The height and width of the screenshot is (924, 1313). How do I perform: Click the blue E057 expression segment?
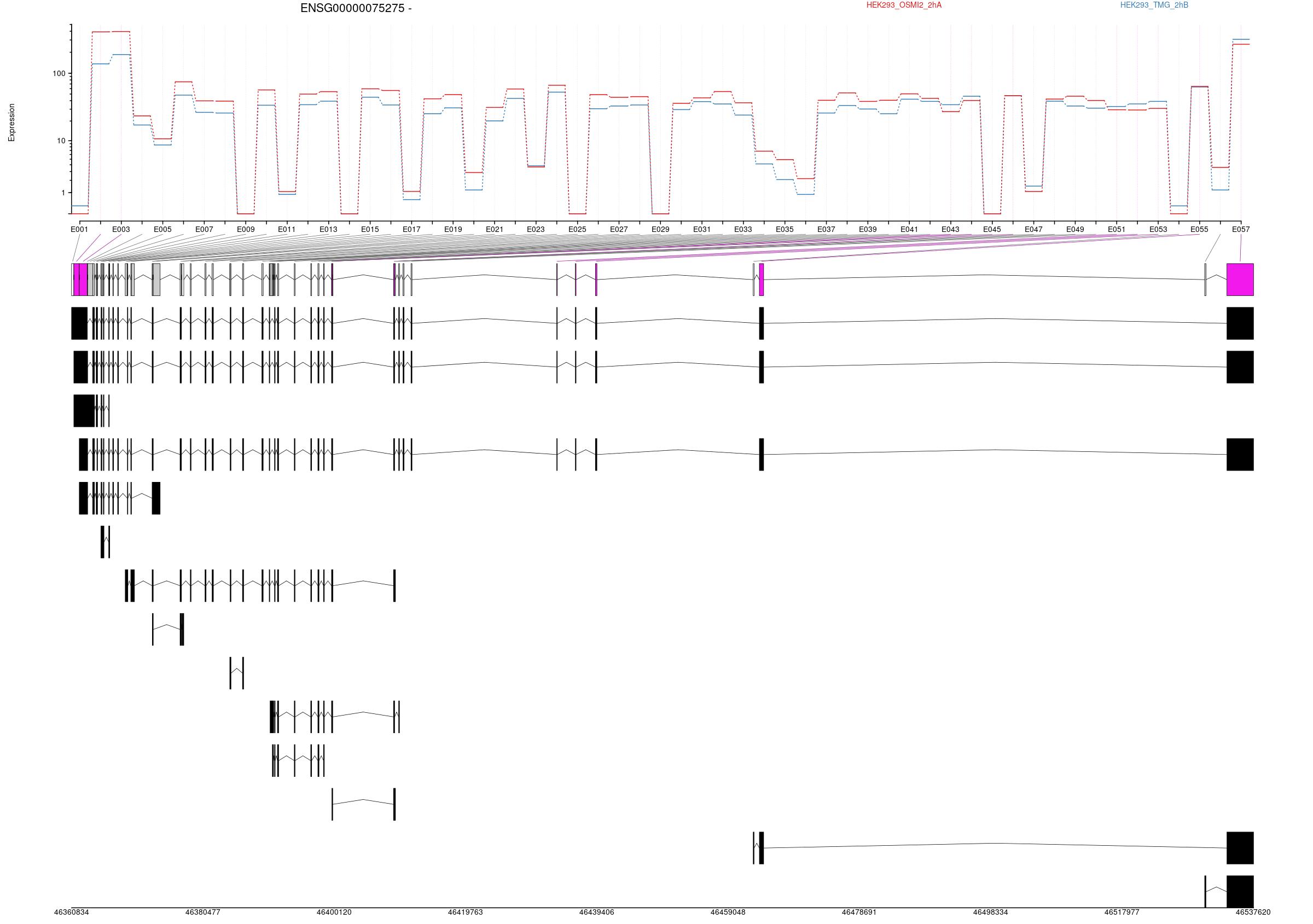[1241, 39]
